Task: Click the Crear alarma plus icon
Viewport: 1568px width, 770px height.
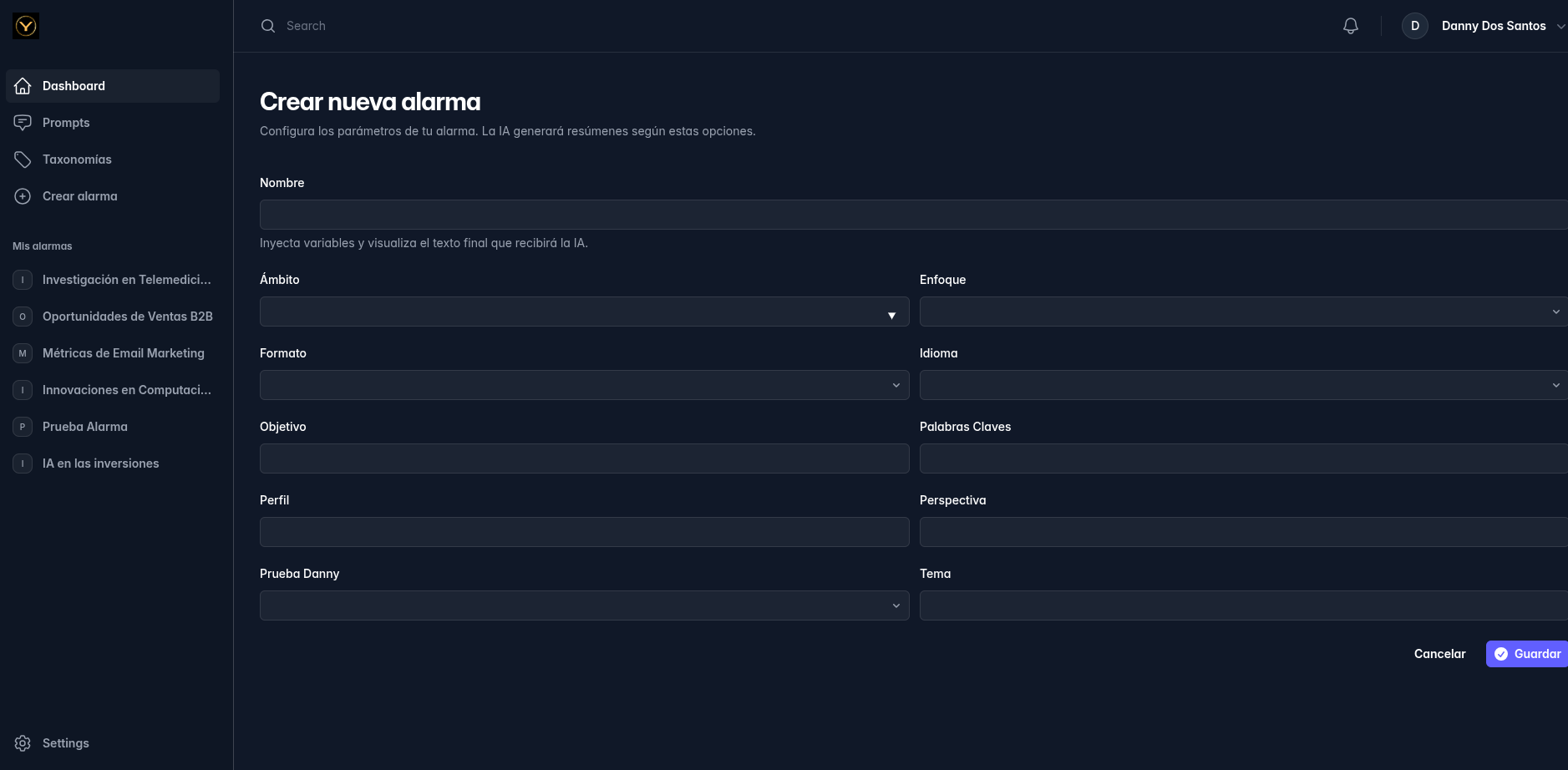Action: [23, 196]
